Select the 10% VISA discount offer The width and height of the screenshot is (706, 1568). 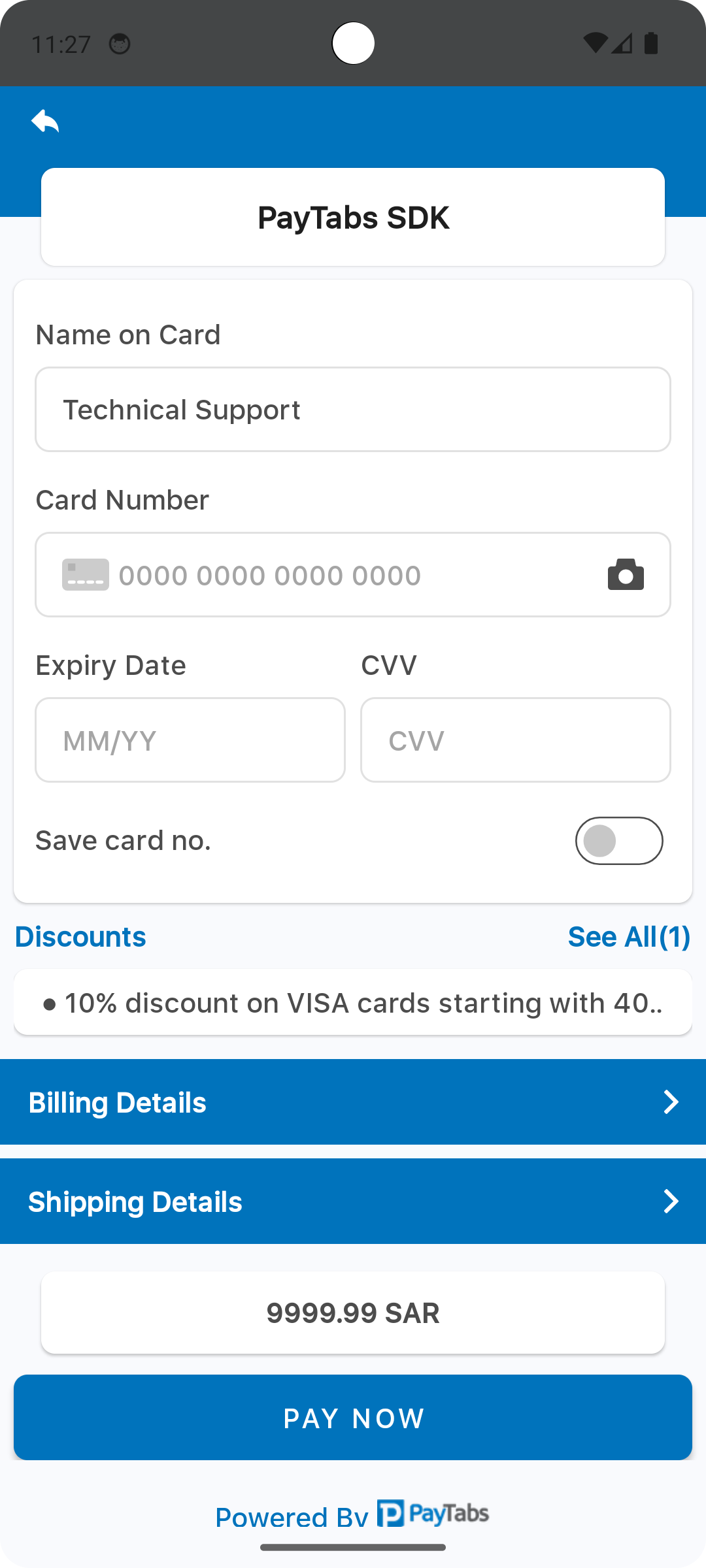(353, 1002)
